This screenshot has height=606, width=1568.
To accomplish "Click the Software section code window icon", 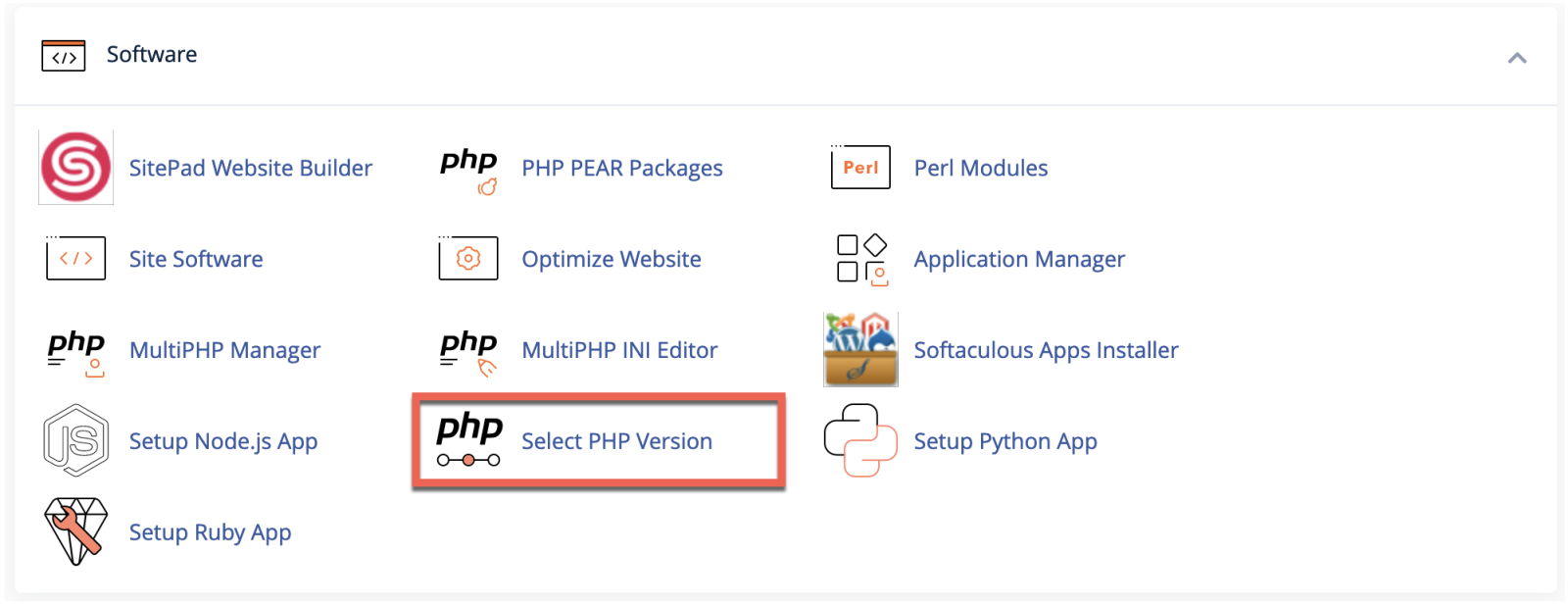I will 64,56.
